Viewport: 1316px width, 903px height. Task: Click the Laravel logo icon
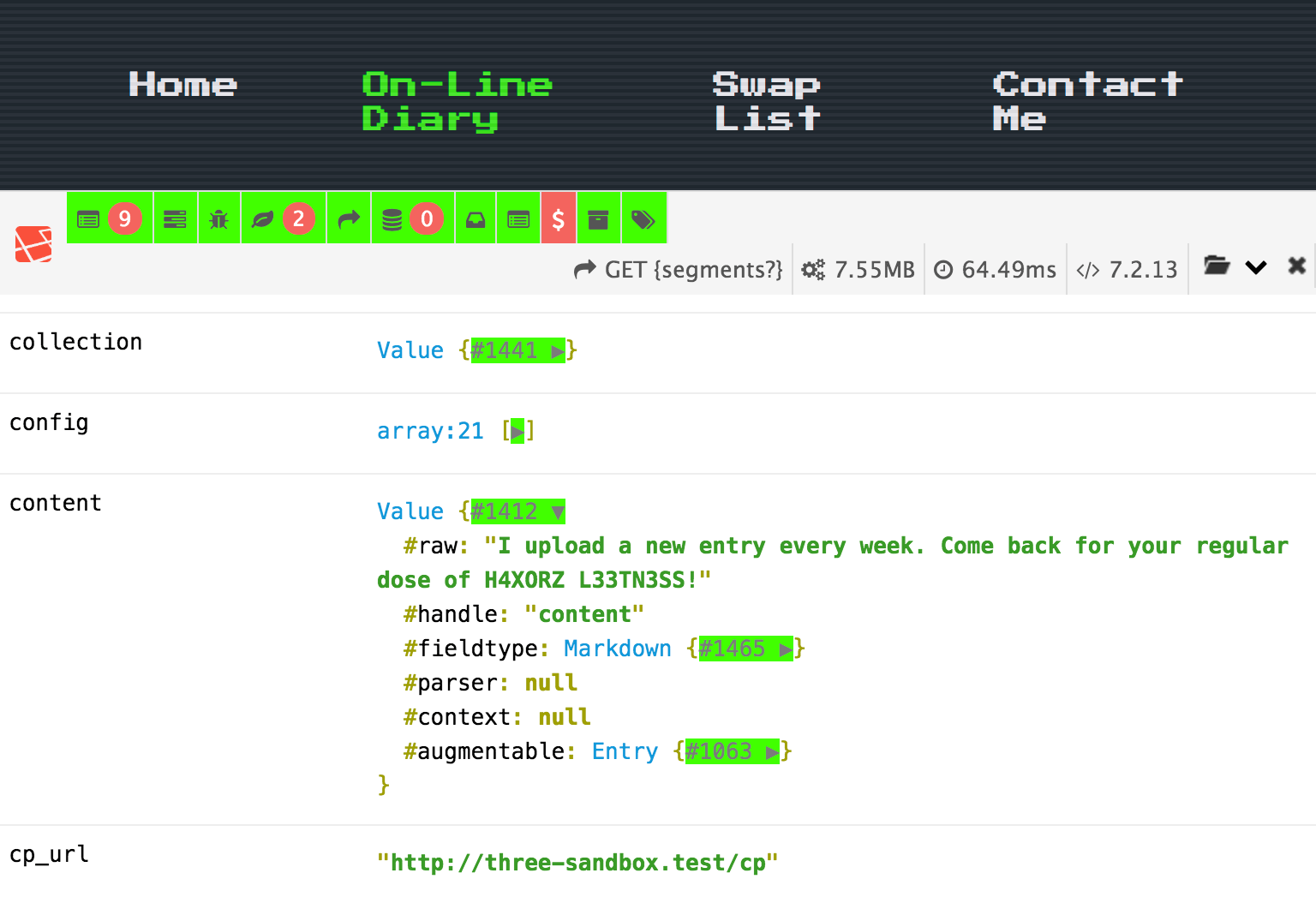point(33,245)
